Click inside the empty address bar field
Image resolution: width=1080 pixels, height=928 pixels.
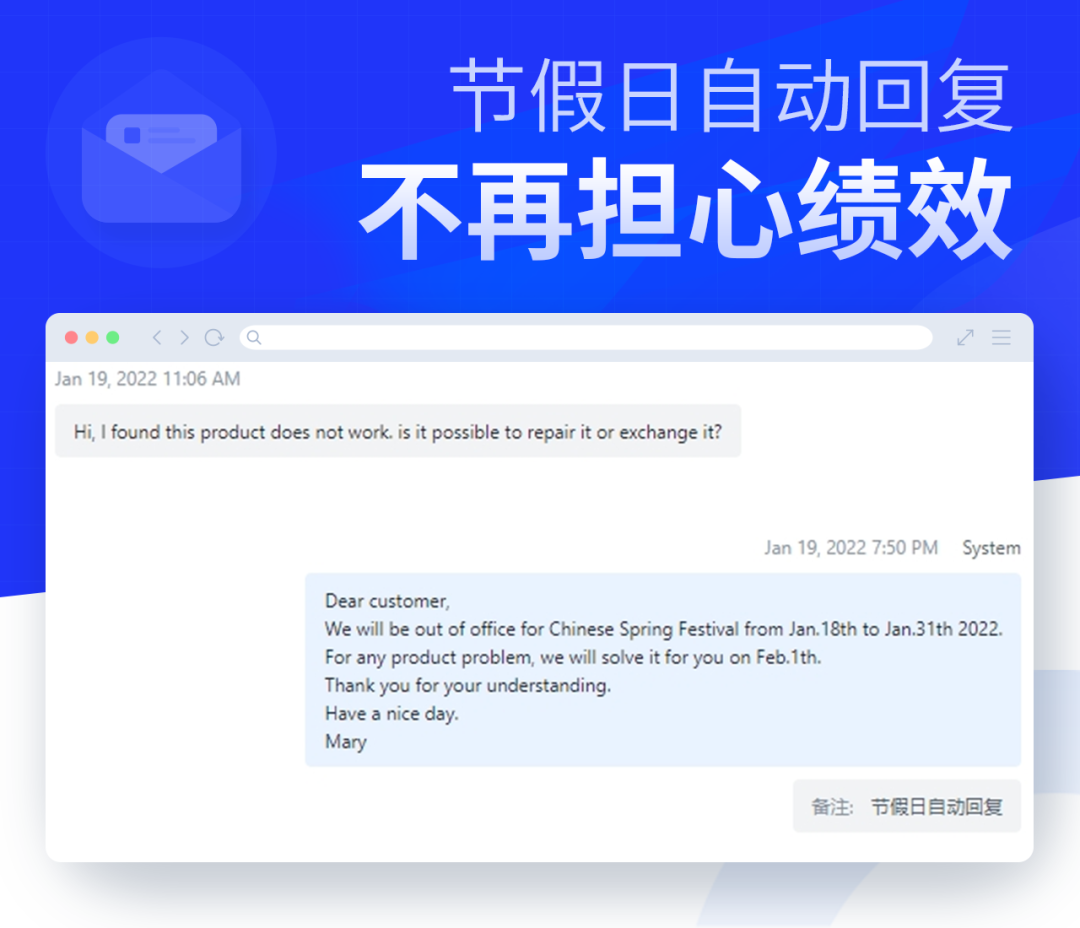pyautogui.click(x=590, y=338)
